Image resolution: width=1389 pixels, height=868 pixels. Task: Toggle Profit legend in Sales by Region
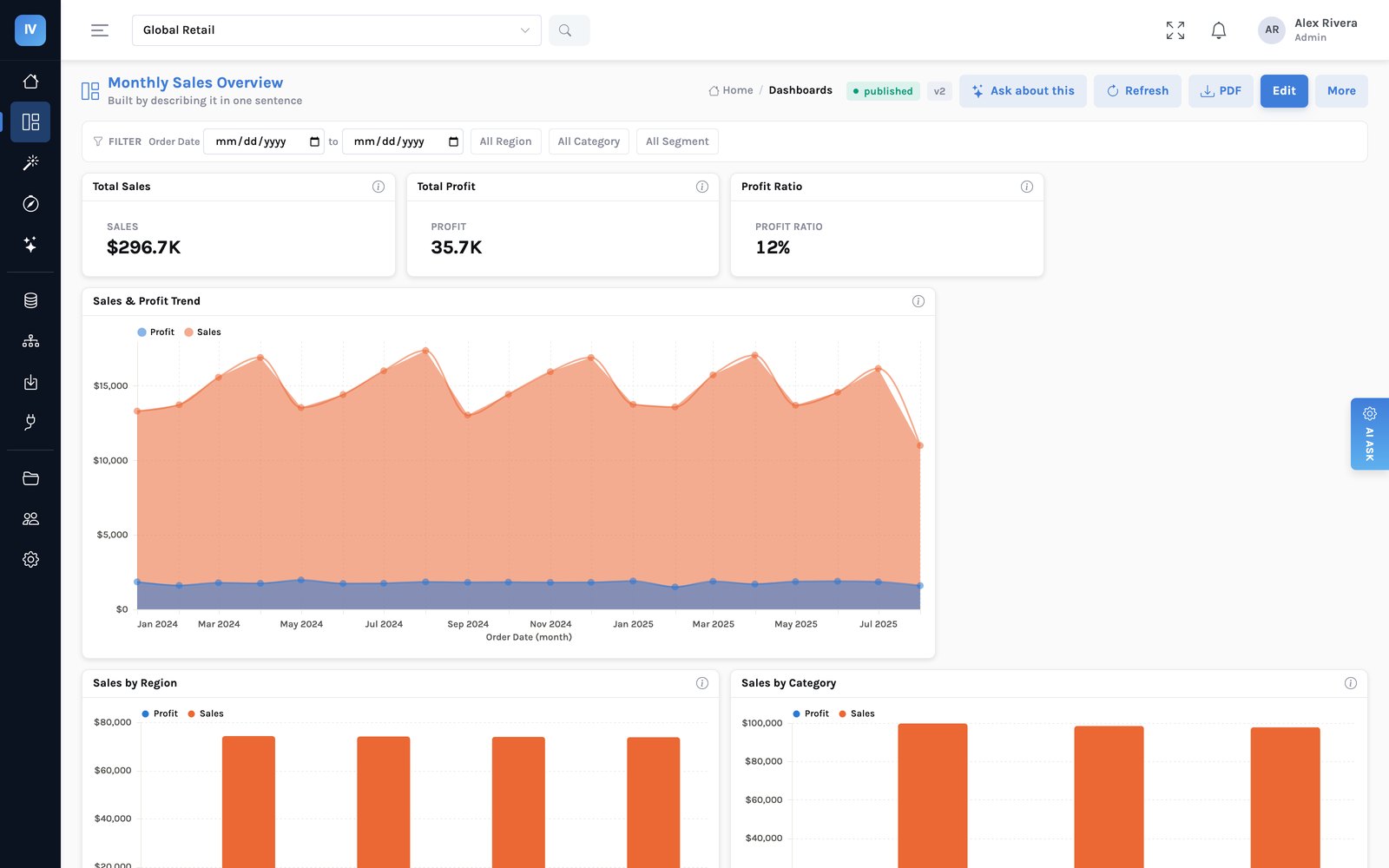click(x=160, y=713)
